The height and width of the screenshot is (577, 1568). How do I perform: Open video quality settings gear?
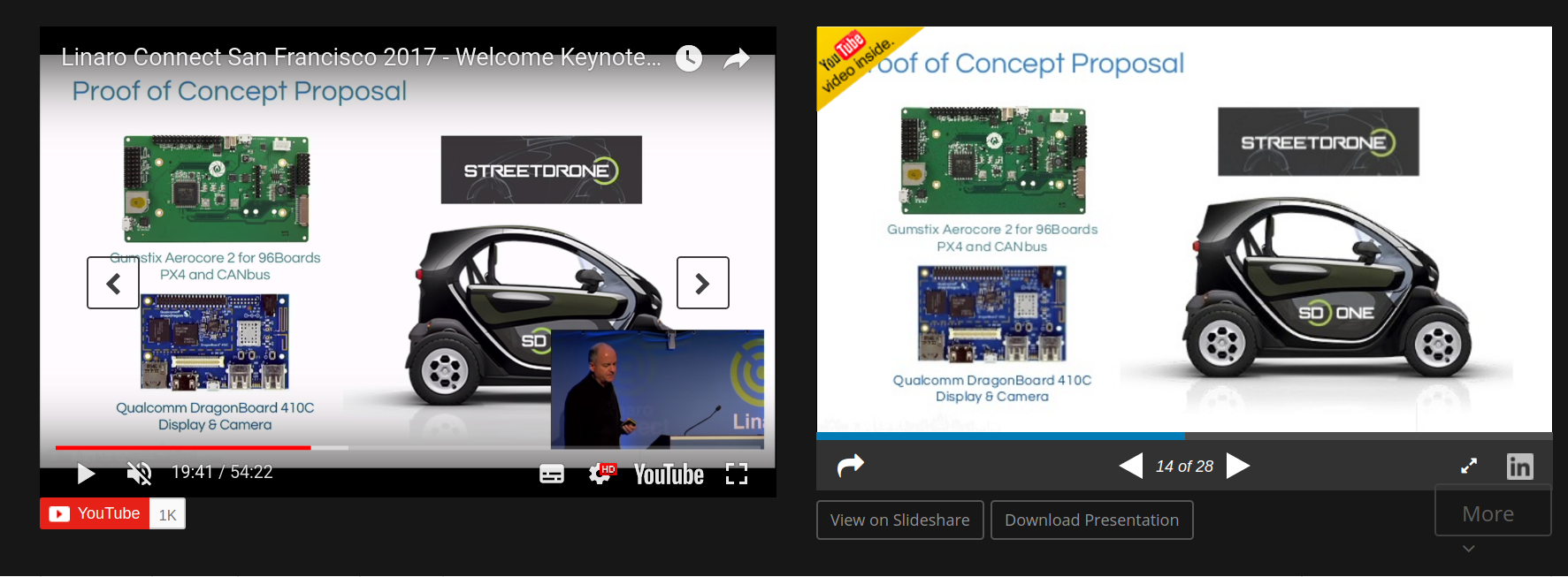coord(601,474)
